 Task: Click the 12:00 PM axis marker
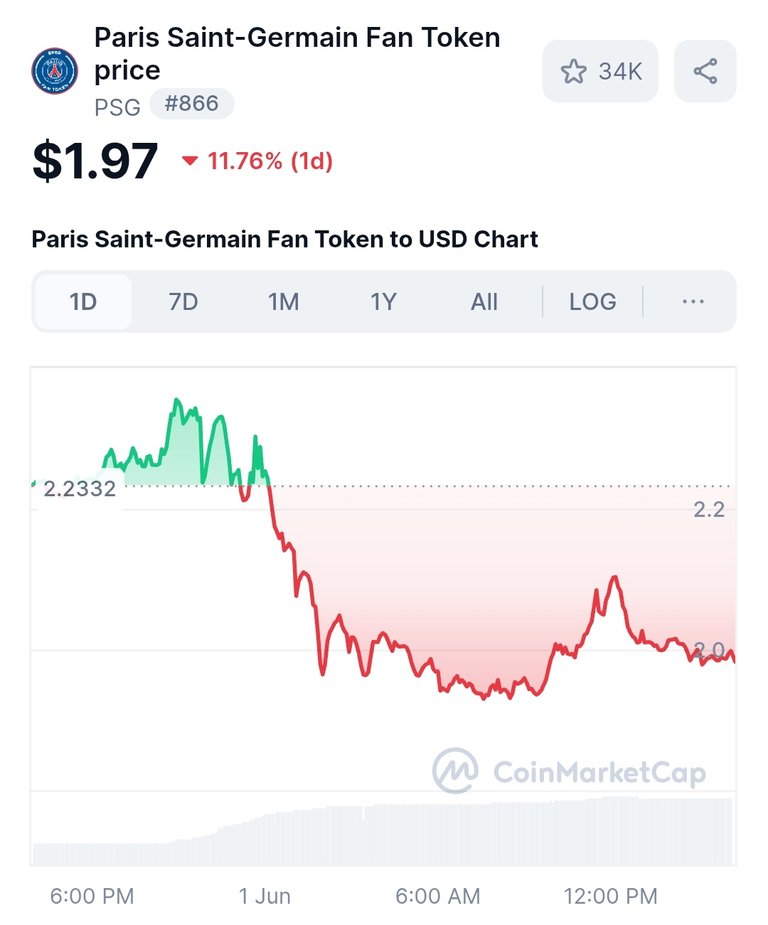point(610,896)
